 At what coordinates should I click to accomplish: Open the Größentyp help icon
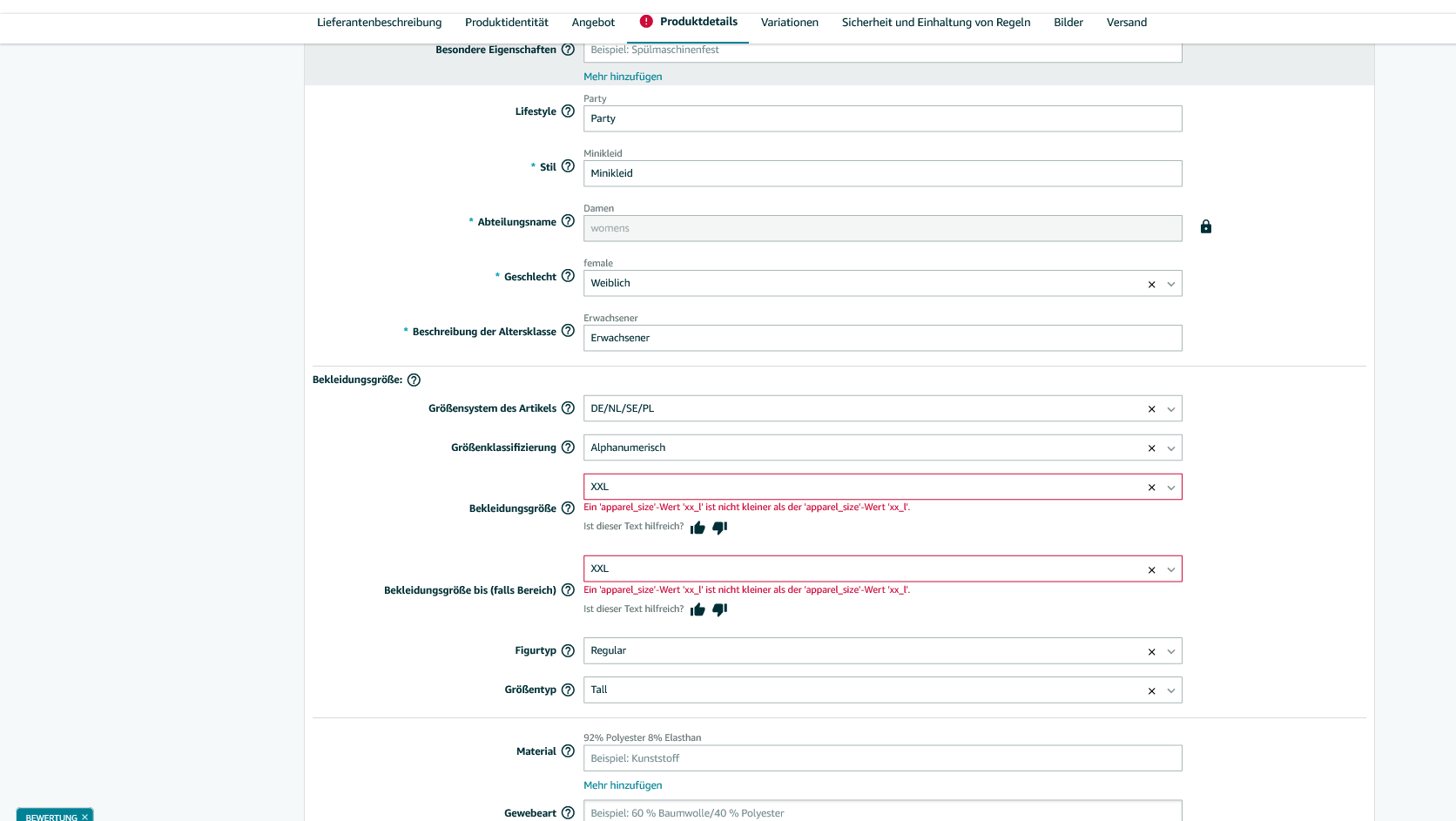[x=568, y=690]
